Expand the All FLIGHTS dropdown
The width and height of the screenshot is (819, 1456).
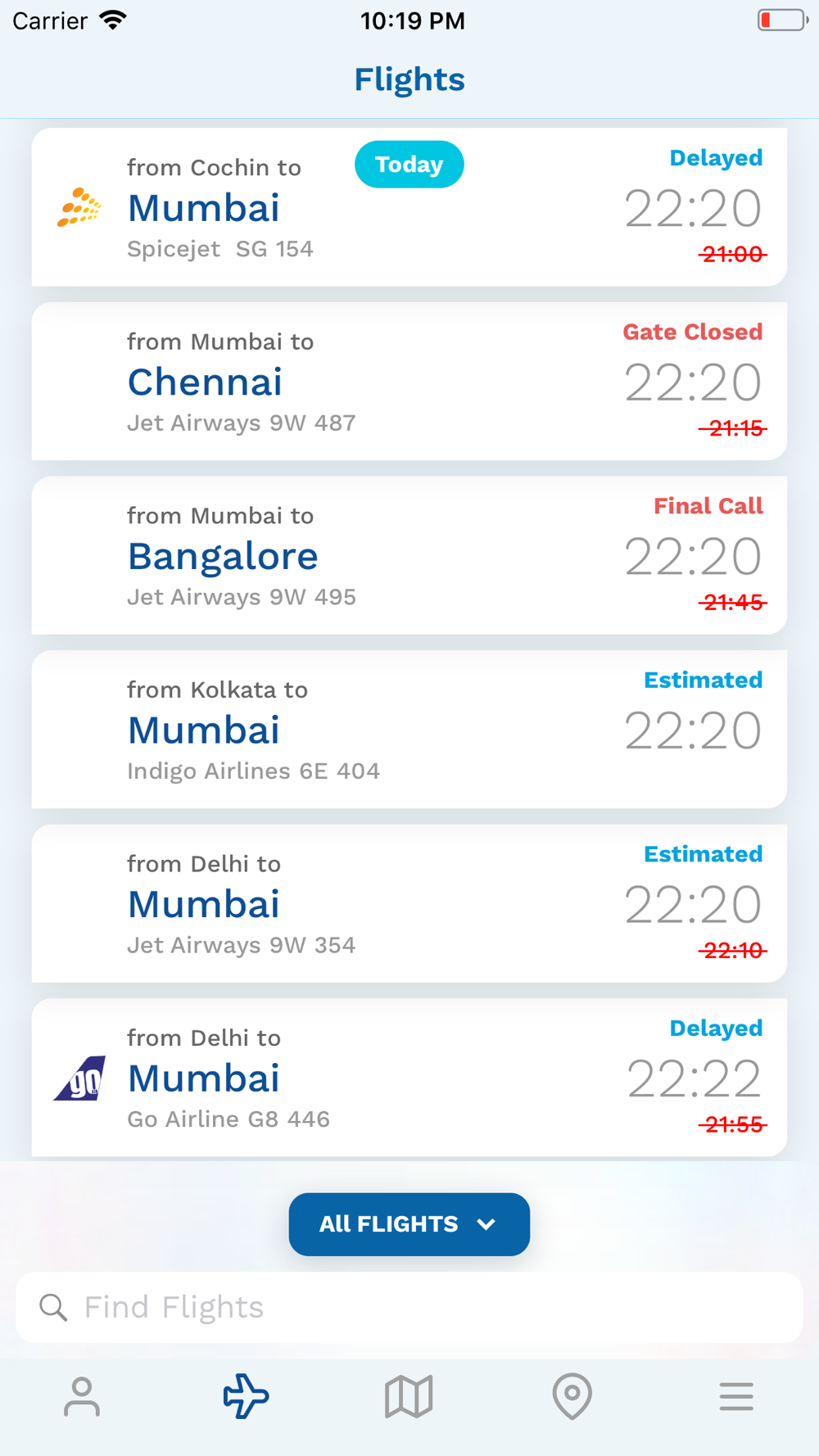click(409, 1224)
